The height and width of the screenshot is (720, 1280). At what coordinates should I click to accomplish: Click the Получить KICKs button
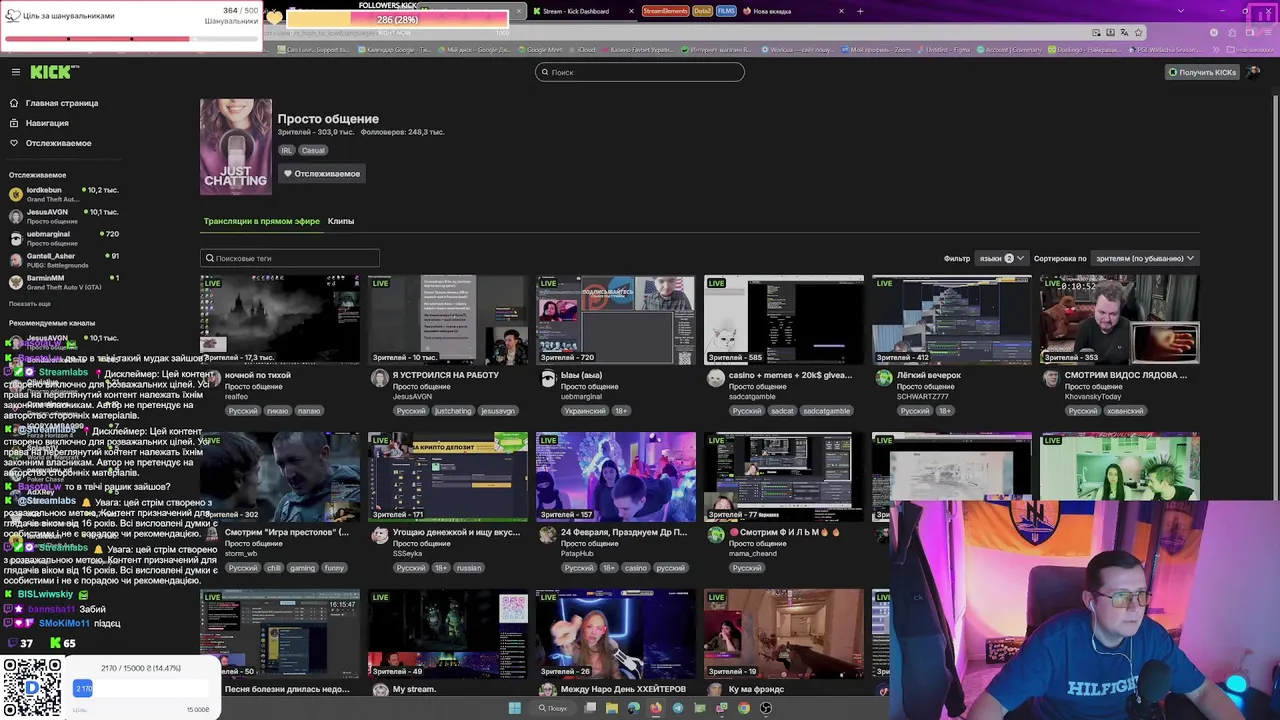[x=1202, y=72]
